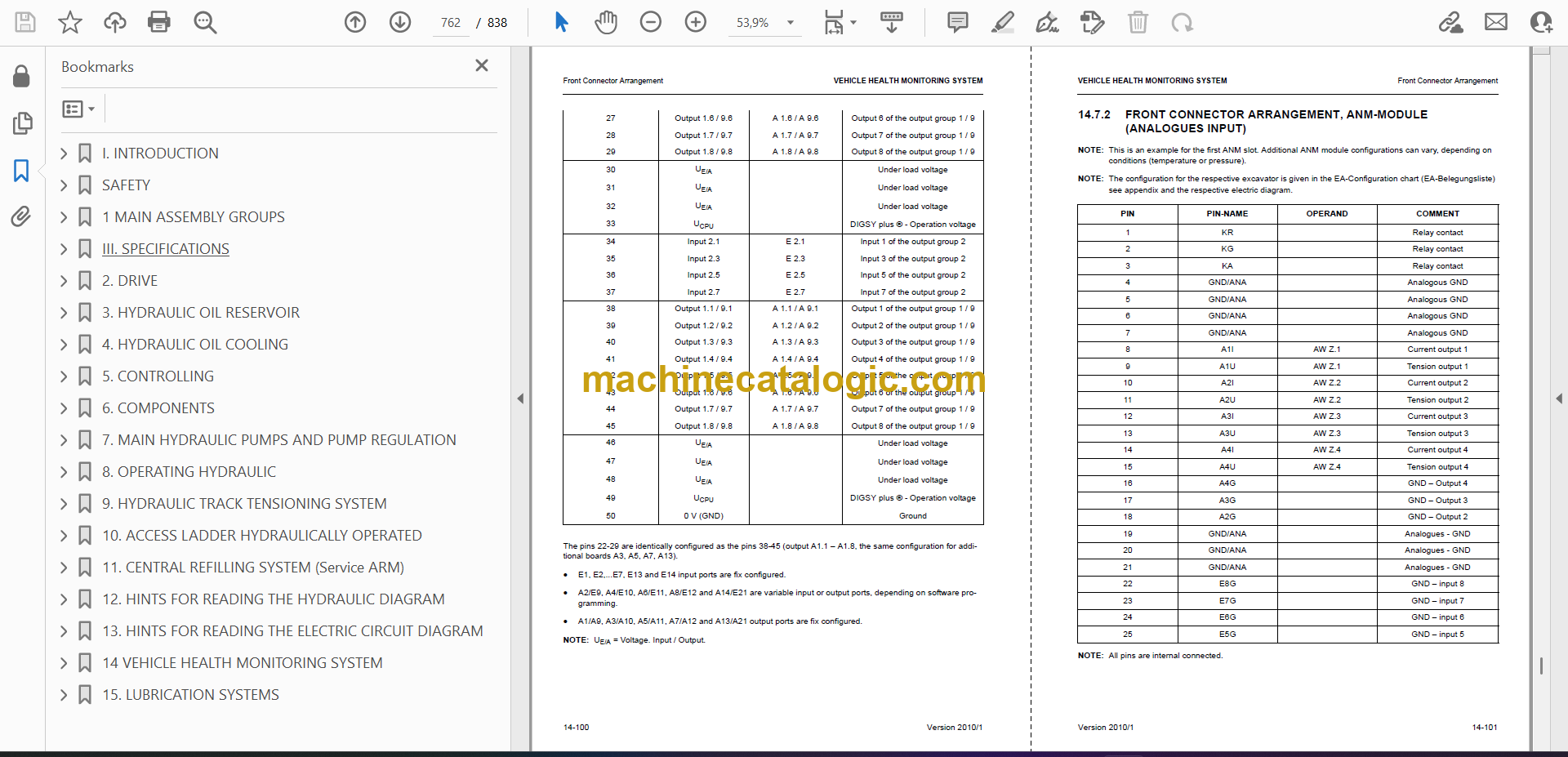Open fit page options tool
Image resolution: width=1568 pixels, height=757 pixels.
(840, 22)
